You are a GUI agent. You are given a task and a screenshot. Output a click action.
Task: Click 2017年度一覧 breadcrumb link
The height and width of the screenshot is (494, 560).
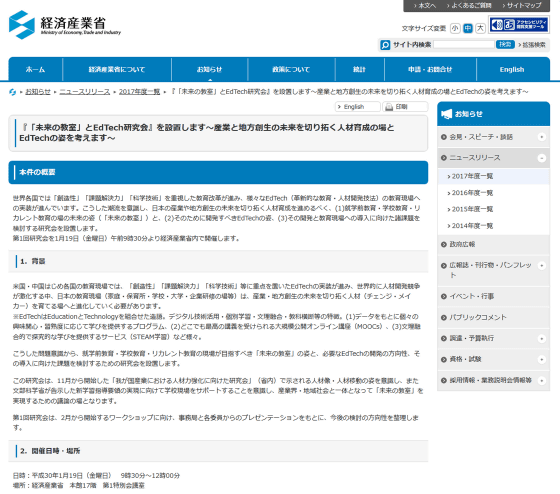click(x=139, y=92)
